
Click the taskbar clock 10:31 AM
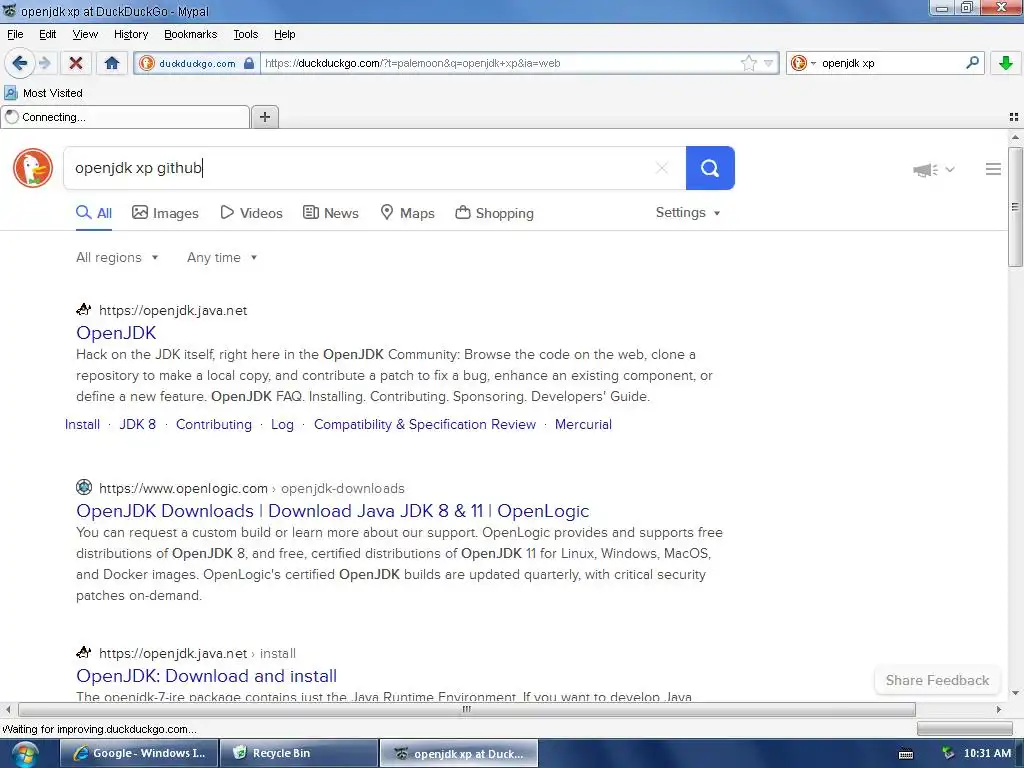987,753
